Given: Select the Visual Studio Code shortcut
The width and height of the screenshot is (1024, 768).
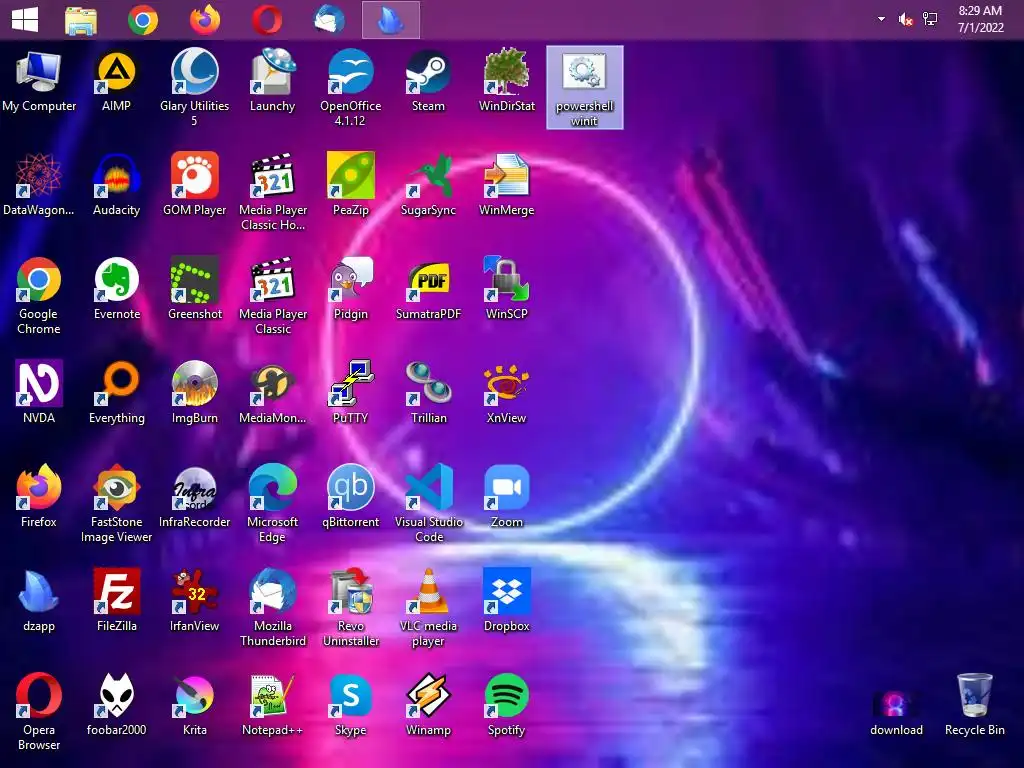Looking at the screenshot, I should pyautogui.click(x=428, y=504).
